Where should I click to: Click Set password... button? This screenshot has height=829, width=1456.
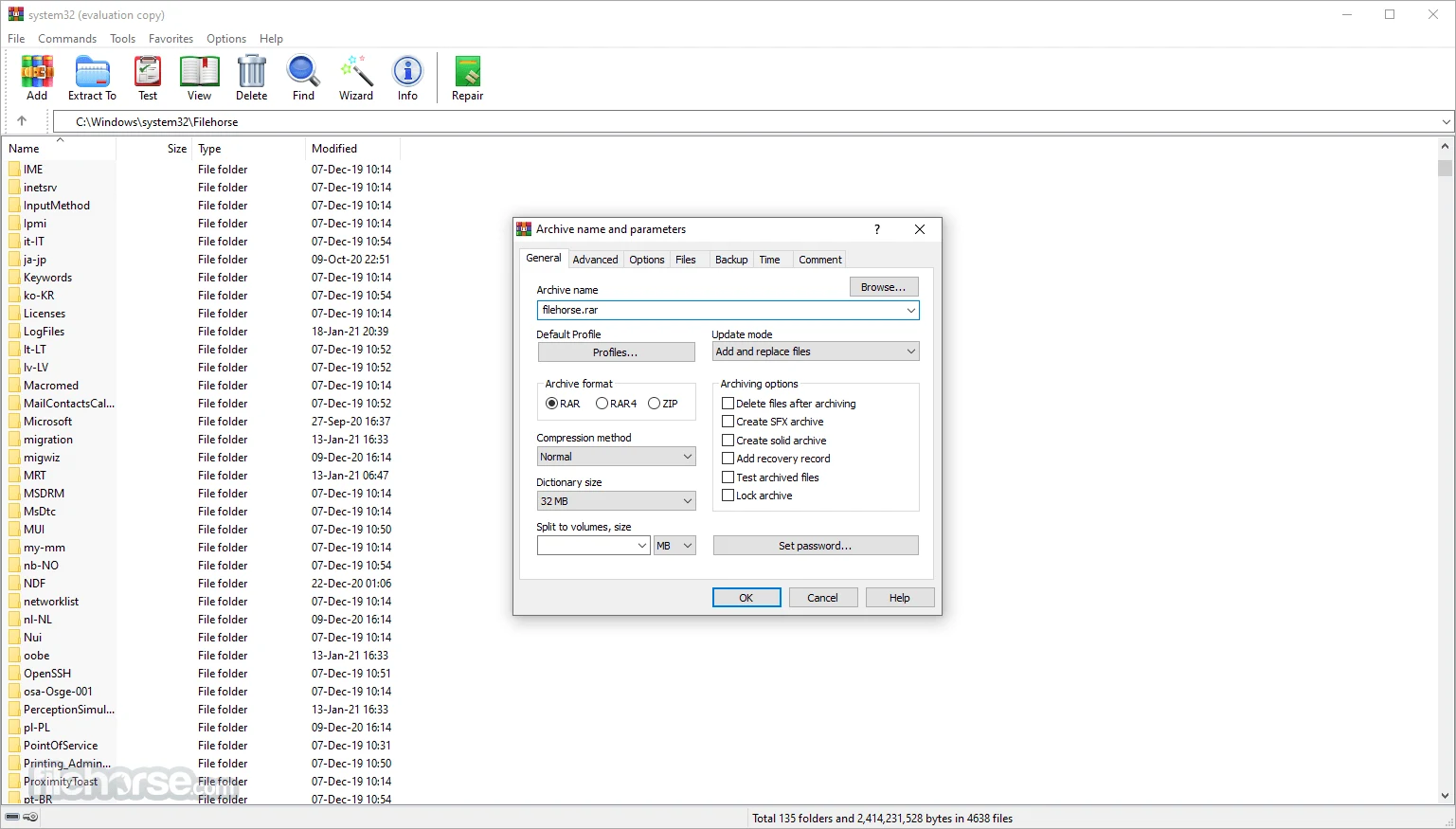[816, 546]
